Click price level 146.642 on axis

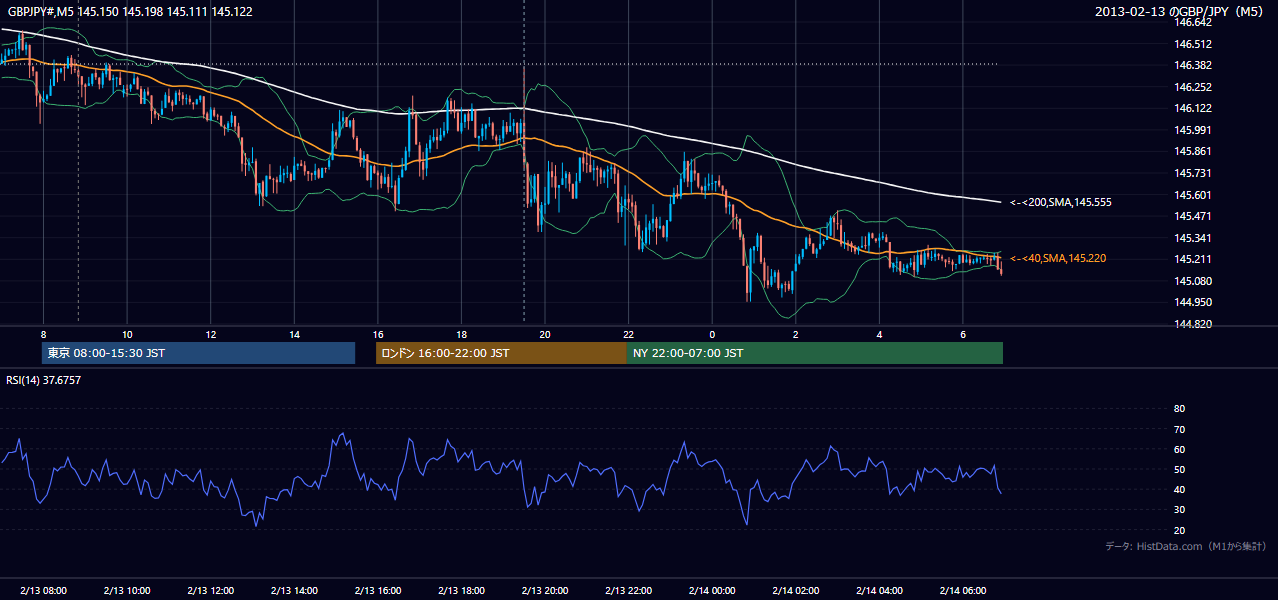click(1192, 22)
